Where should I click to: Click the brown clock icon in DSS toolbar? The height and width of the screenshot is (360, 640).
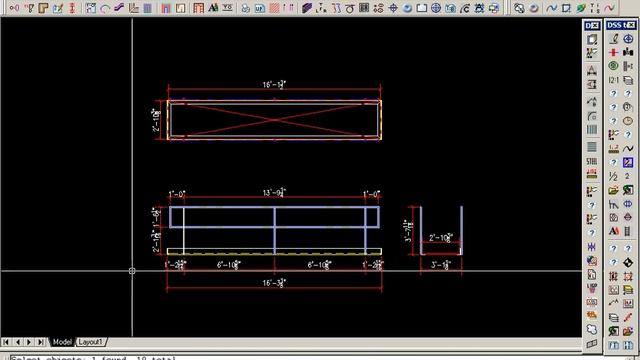tap(628, 121)
